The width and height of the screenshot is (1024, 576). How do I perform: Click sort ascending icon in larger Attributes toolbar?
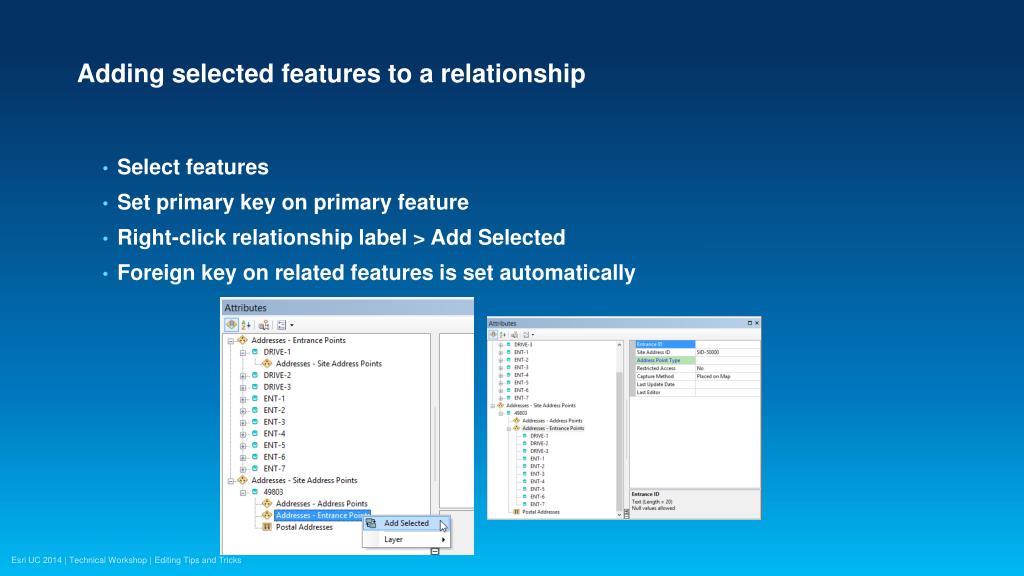tap(246, 325)
